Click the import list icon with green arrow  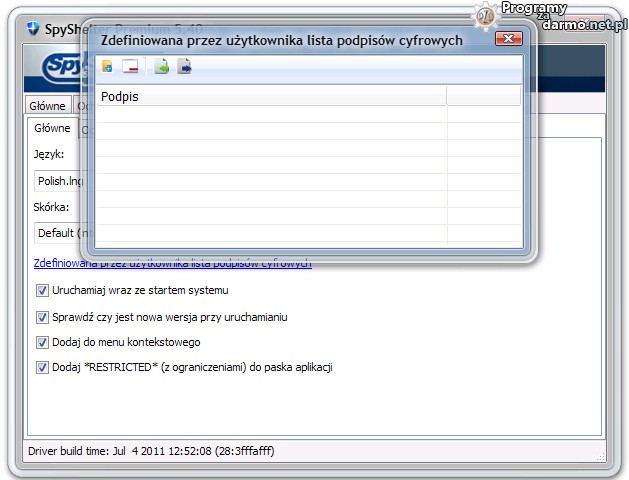tap(161, 67)
